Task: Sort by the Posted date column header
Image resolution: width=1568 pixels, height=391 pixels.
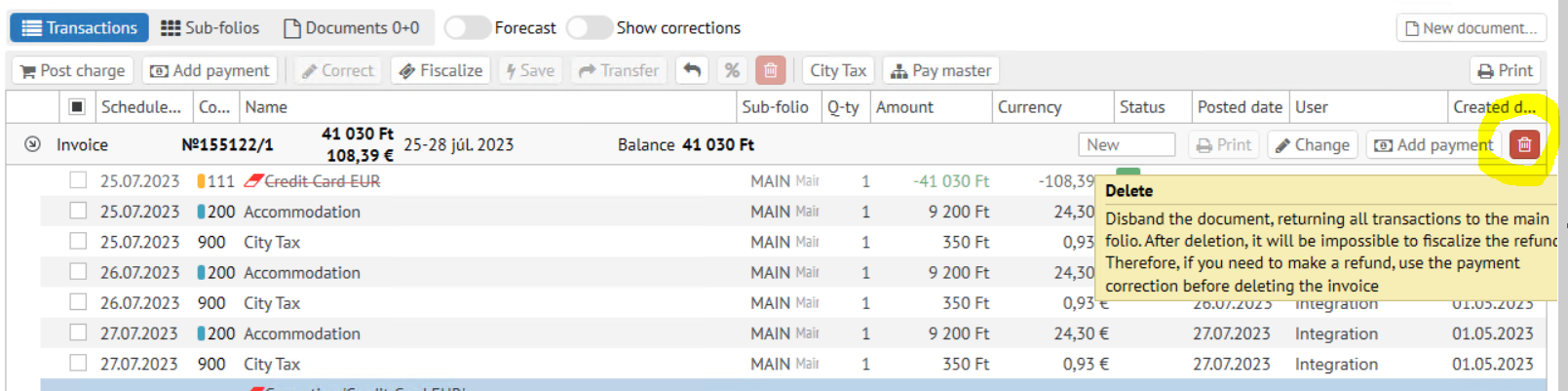Action: (1240, 107)
